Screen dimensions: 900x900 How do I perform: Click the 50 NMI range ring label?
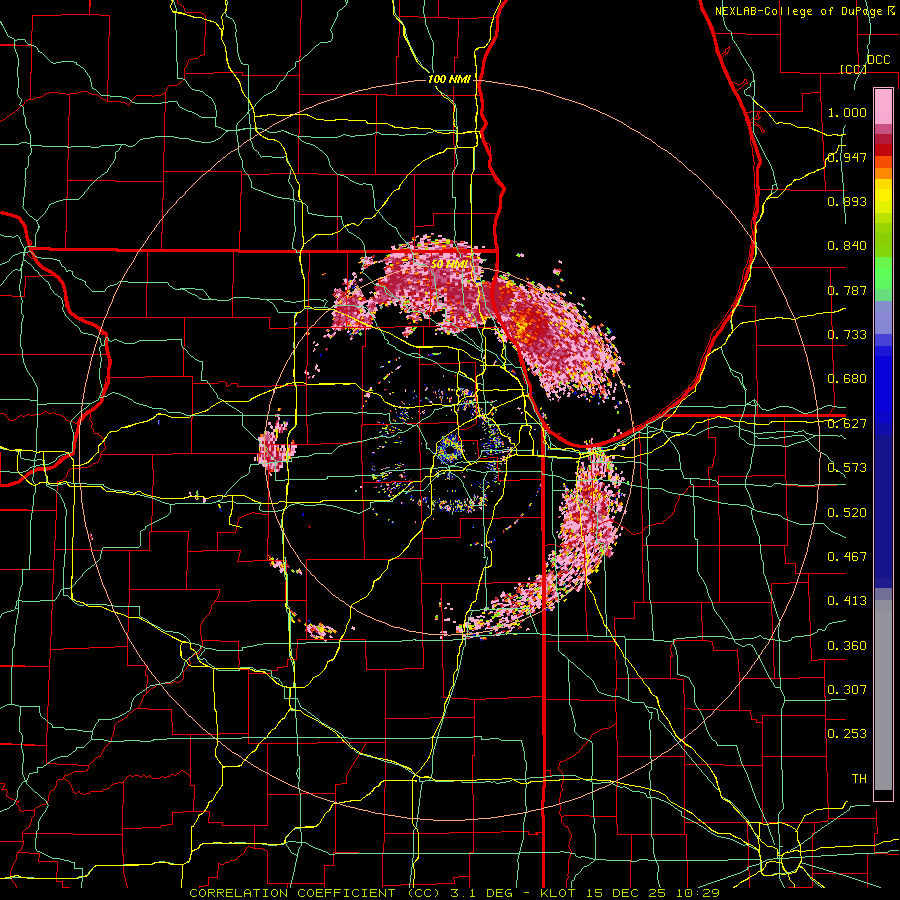(451, 265)
